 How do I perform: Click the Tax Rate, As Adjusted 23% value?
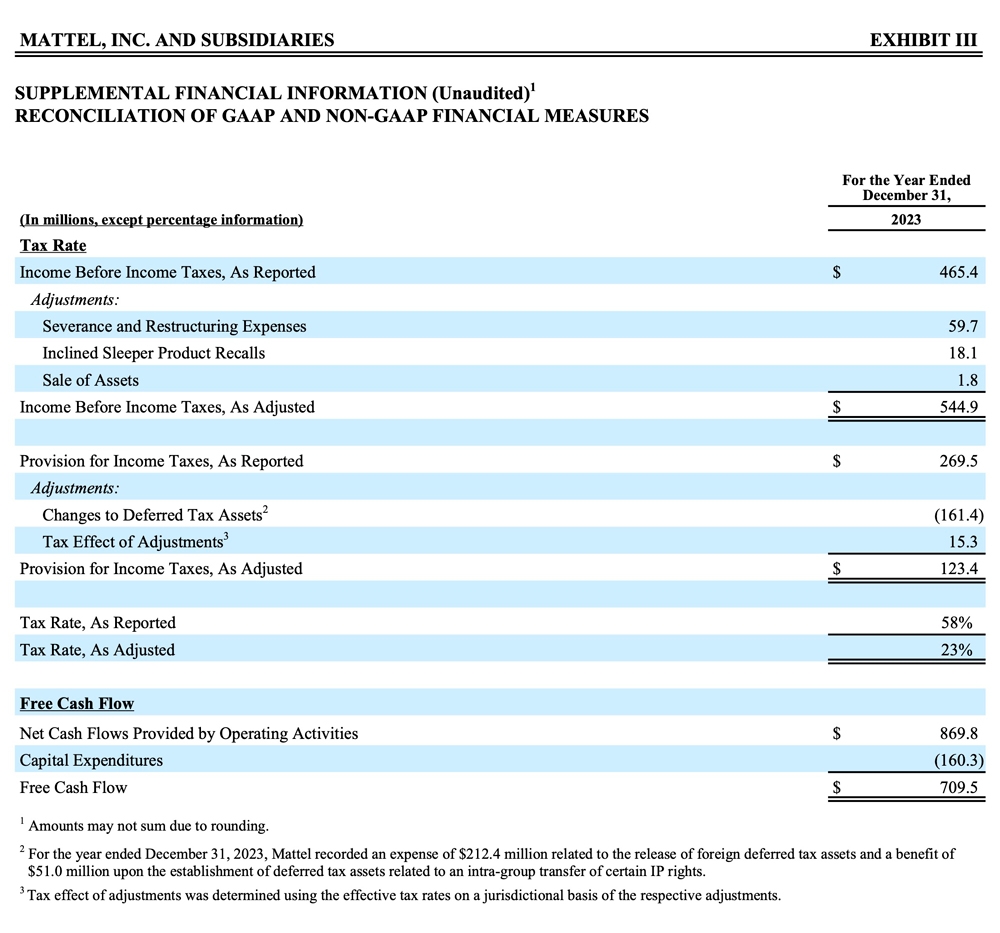[x=964, y=650]
